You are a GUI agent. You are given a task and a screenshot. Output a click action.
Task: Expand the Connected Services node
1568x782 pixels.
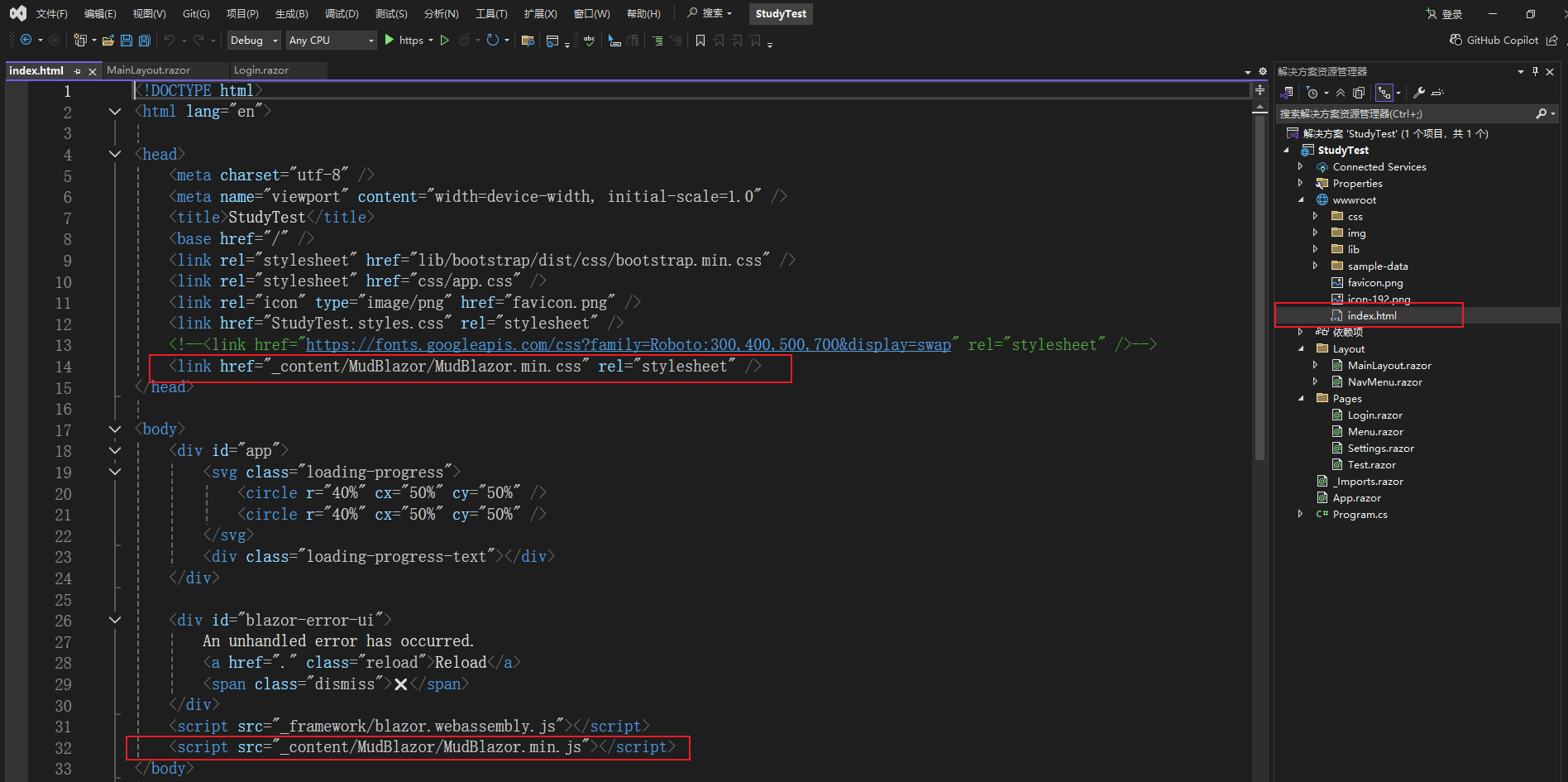1300,166
